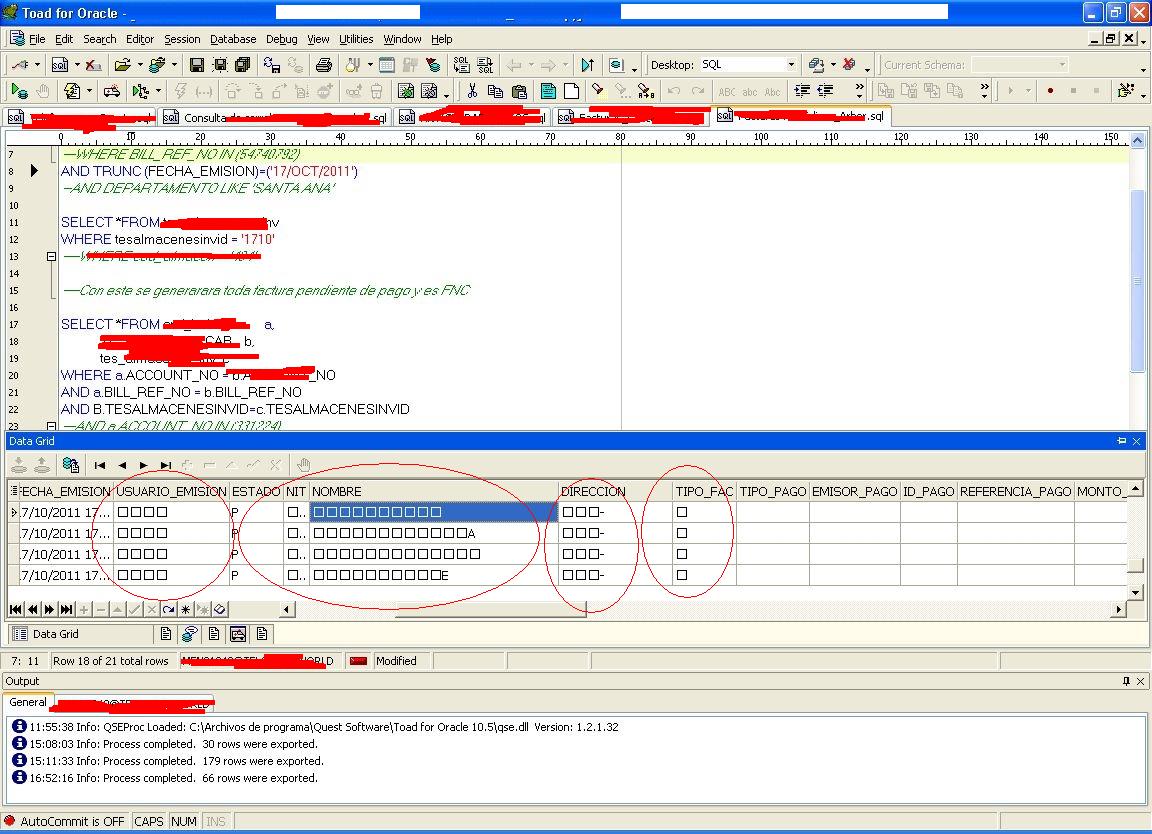Viewport: 1152px width, 834px height.
Task: Expand the workspace windows icon dropdown arrow
Action: tap(833, 65)
